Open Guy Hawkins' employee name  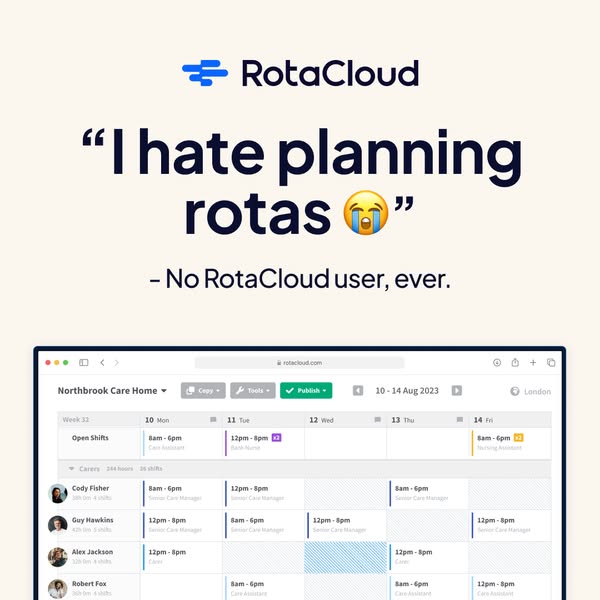pos(93,520)
